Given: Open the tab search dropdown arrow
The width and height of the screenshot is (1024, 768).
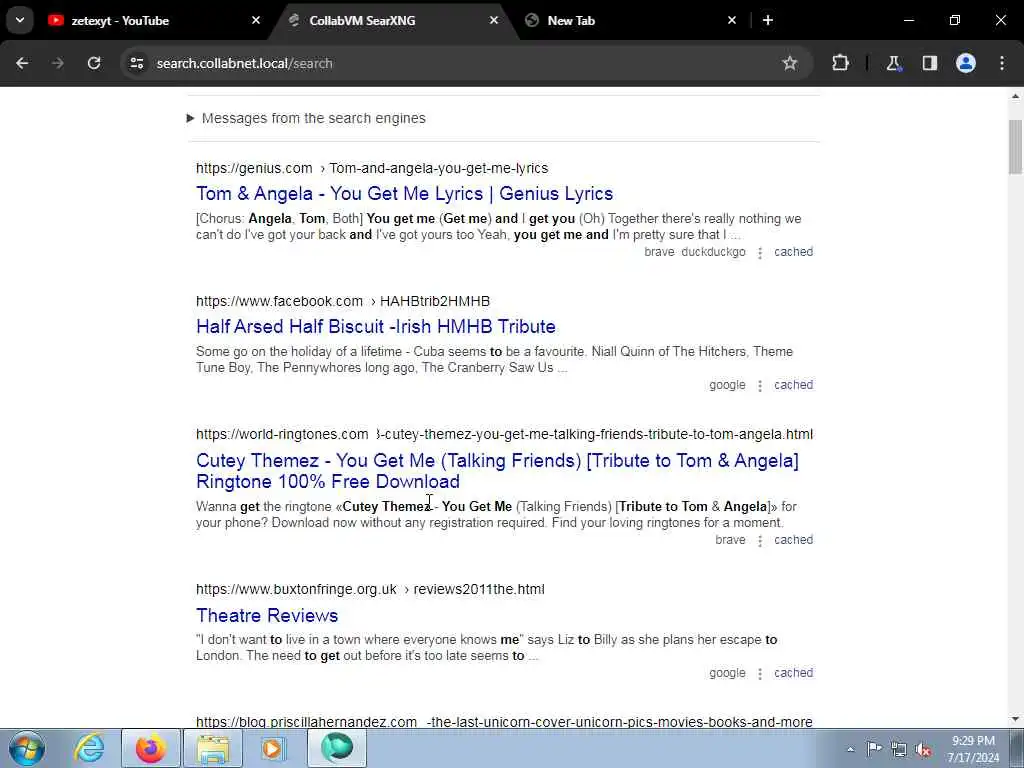Looking at the screenshot, I should point(20,20).
